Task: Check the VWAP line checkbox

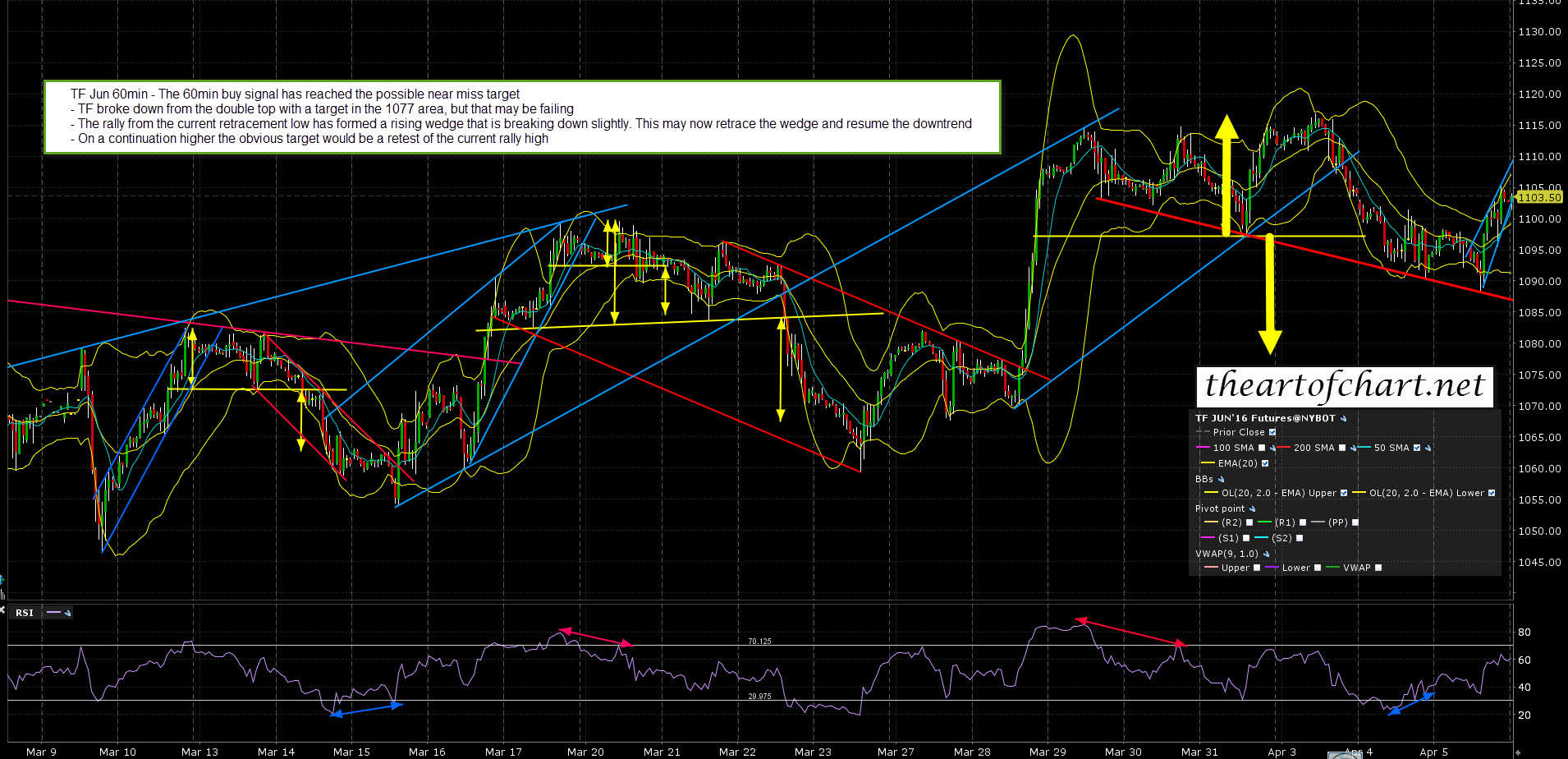Action: click(1378, 568)
